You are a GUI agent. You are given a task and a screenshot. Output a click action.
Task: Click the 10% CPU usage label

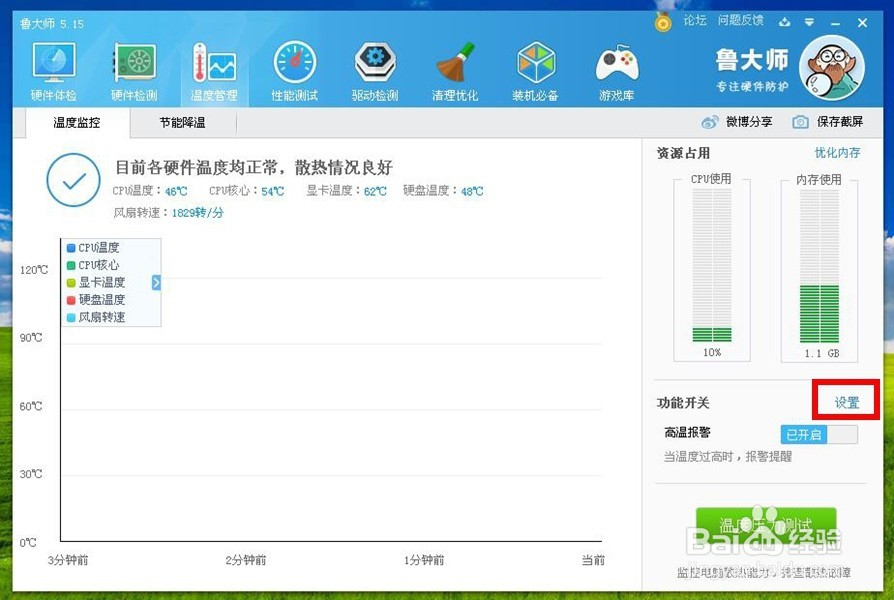pyautogui.click(x=712, y=352)
